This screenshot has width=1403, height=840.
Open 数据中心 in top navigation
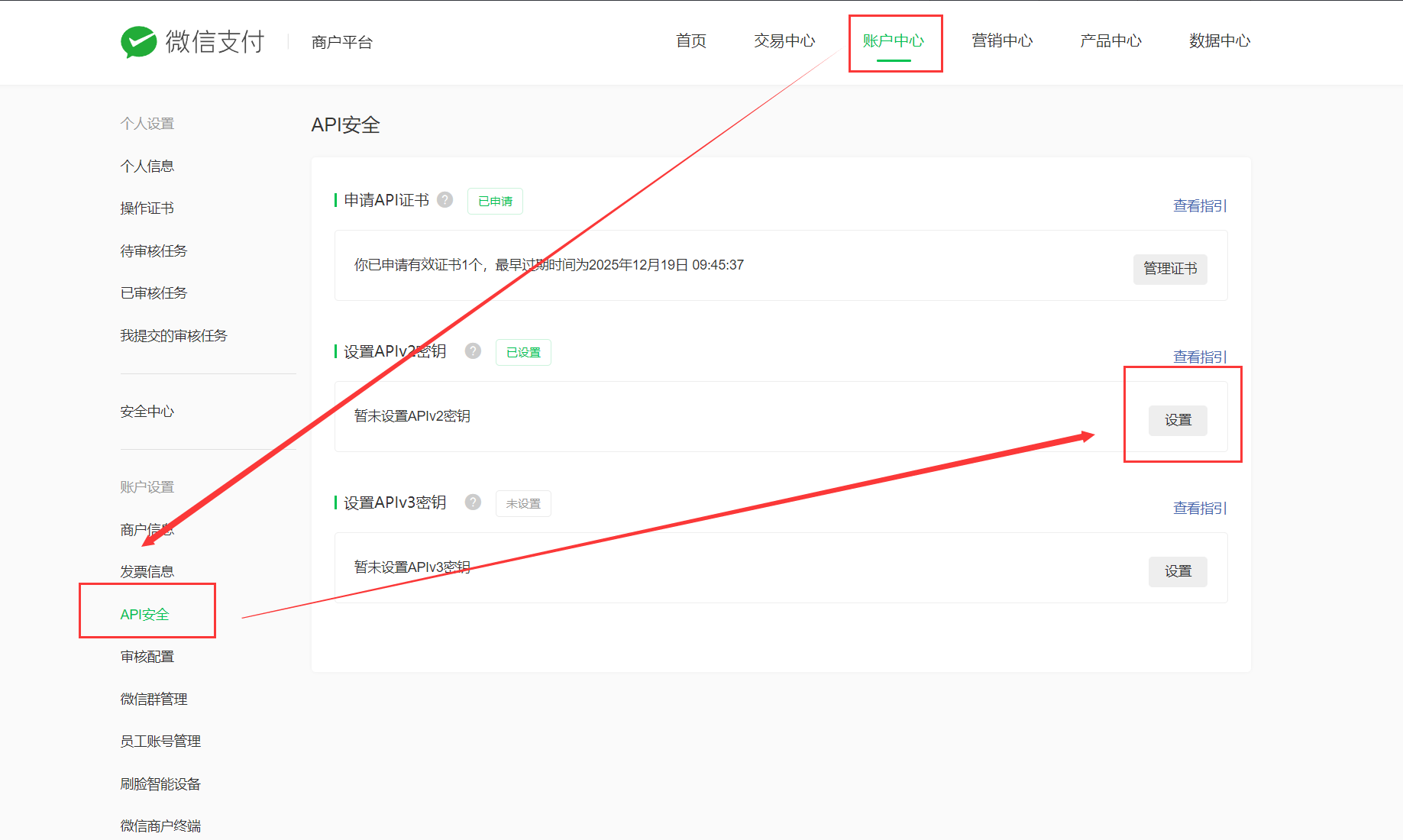point(1220,41)
